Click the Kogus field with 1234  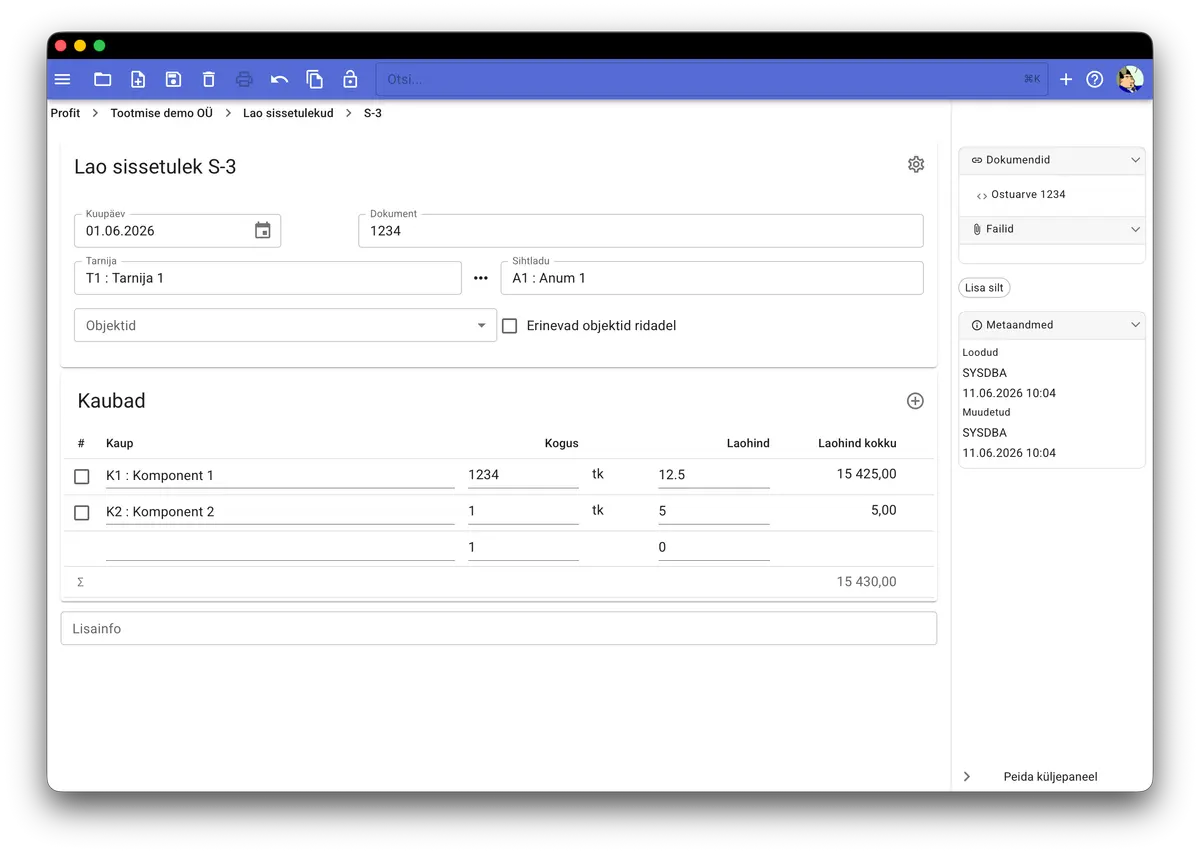coord(523,476)
